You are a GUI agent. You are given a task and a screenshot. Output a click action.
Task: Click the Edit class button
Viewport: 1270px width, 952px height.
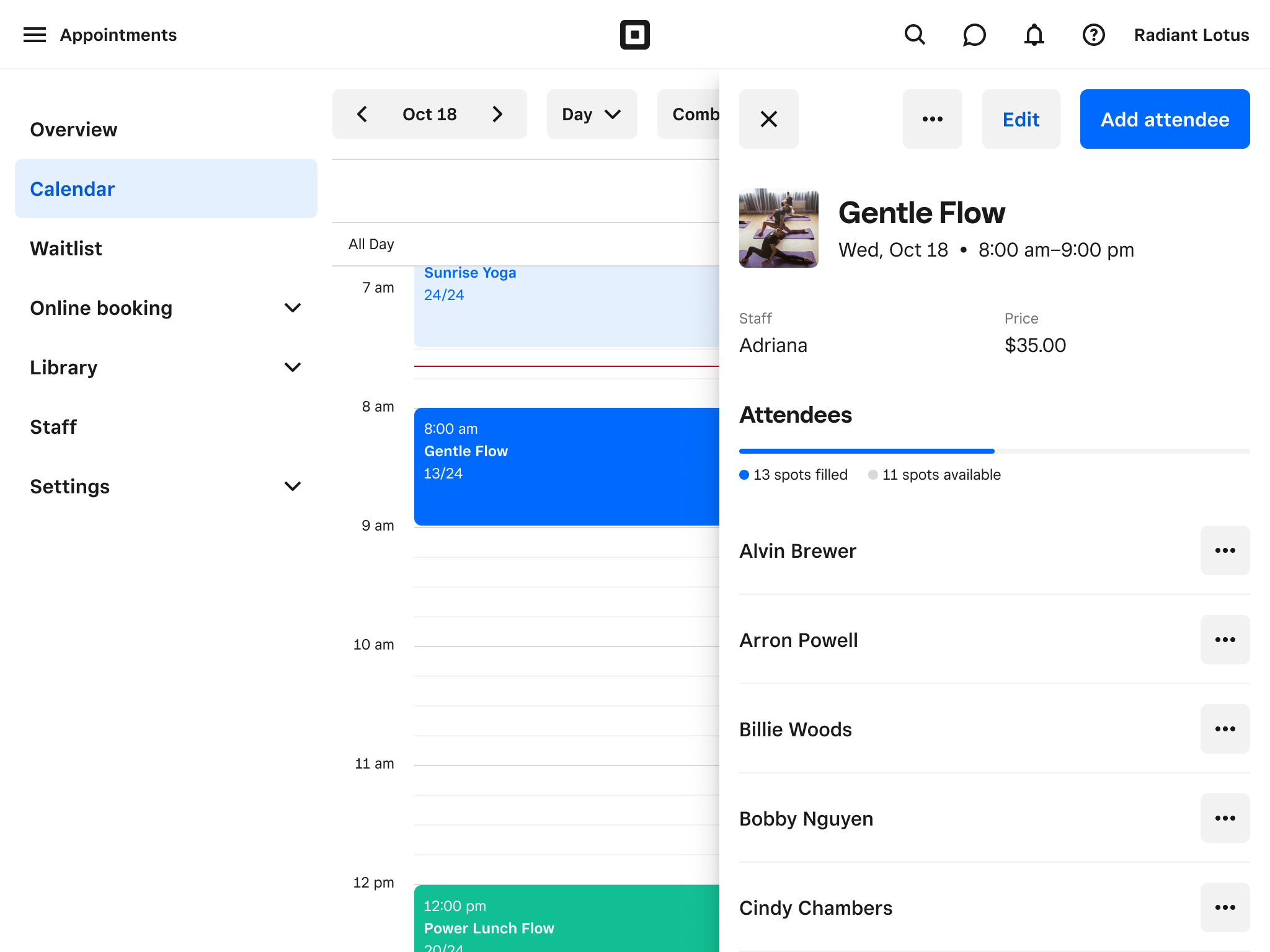[1021, 119]
